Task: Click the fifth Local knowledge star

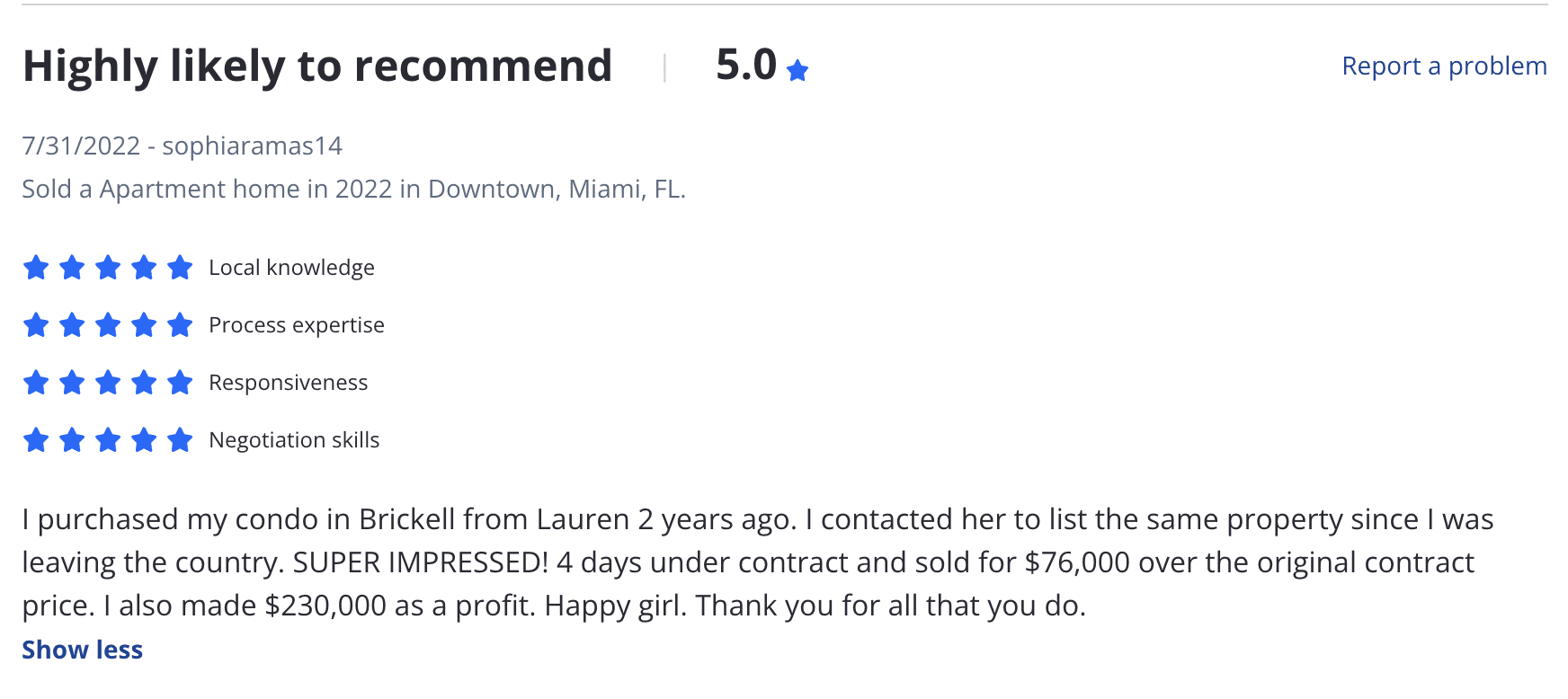Action: click(180, 268)
